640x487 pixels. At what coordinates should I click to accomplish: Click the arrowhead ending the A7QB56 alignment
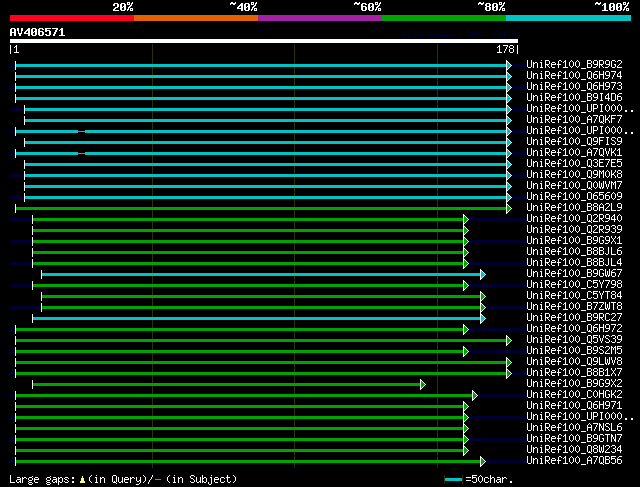pos(483,462)
